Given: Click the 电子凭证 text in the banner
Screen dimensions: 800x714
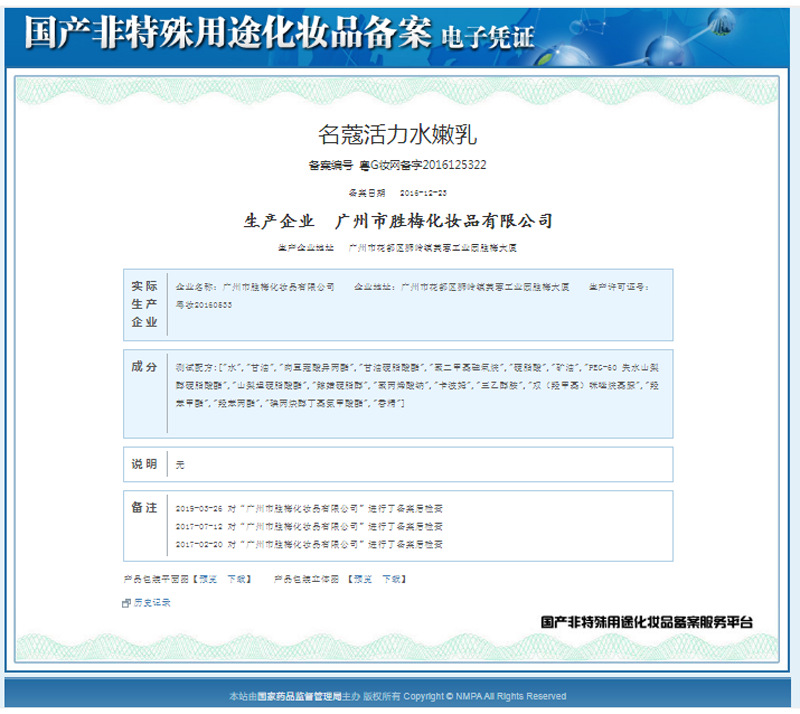Looking at the screenshot, I should 487,37.
